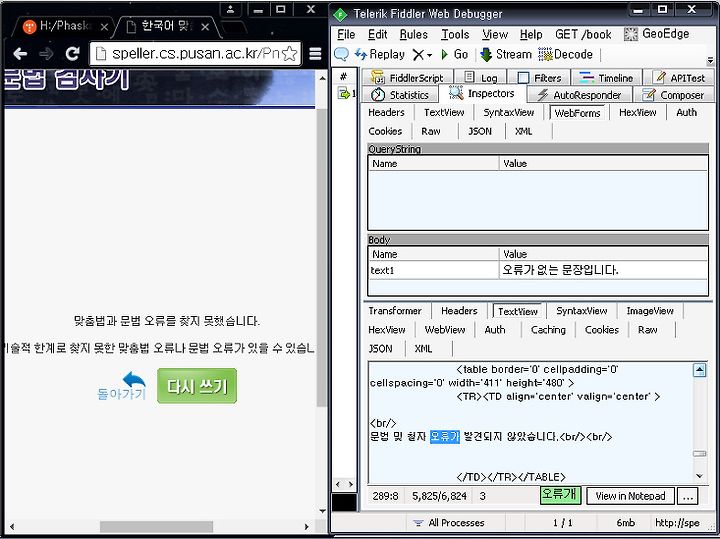Select request Headers inspector tab
This screenshot has width=720, height=539.
[387, 112]
